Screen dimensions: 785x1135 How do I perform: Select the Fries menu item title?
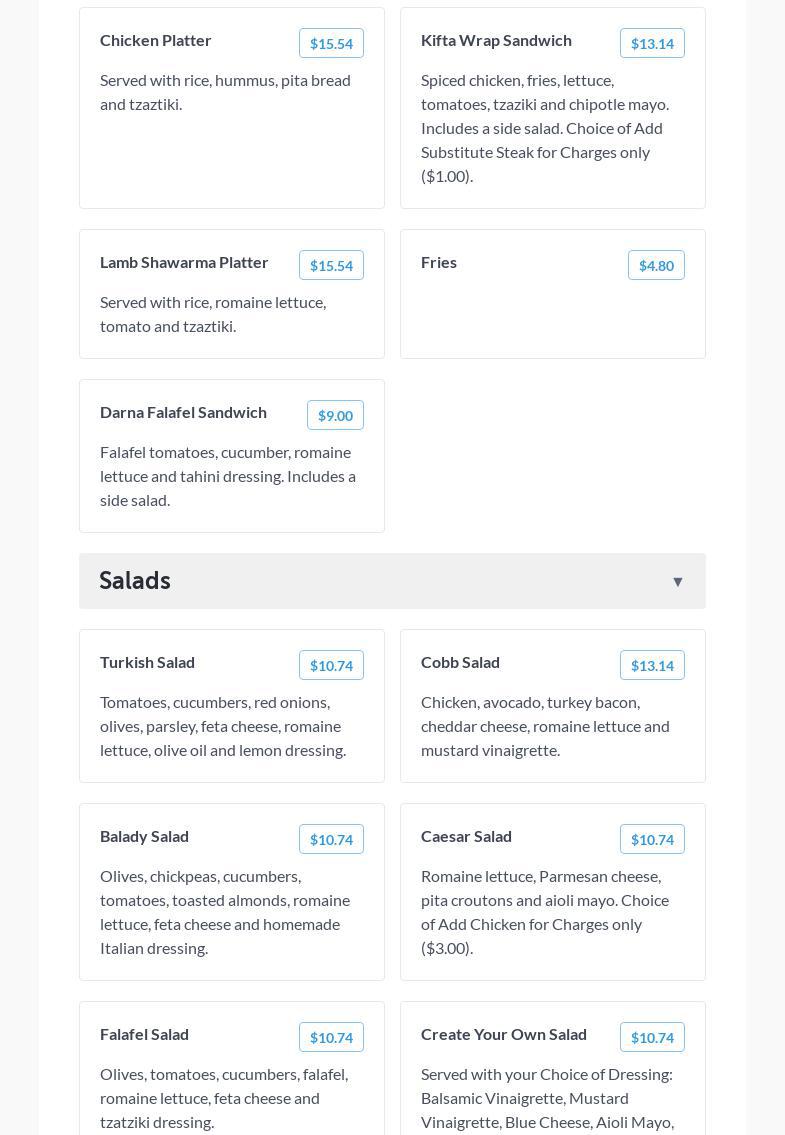coord(439,262)
